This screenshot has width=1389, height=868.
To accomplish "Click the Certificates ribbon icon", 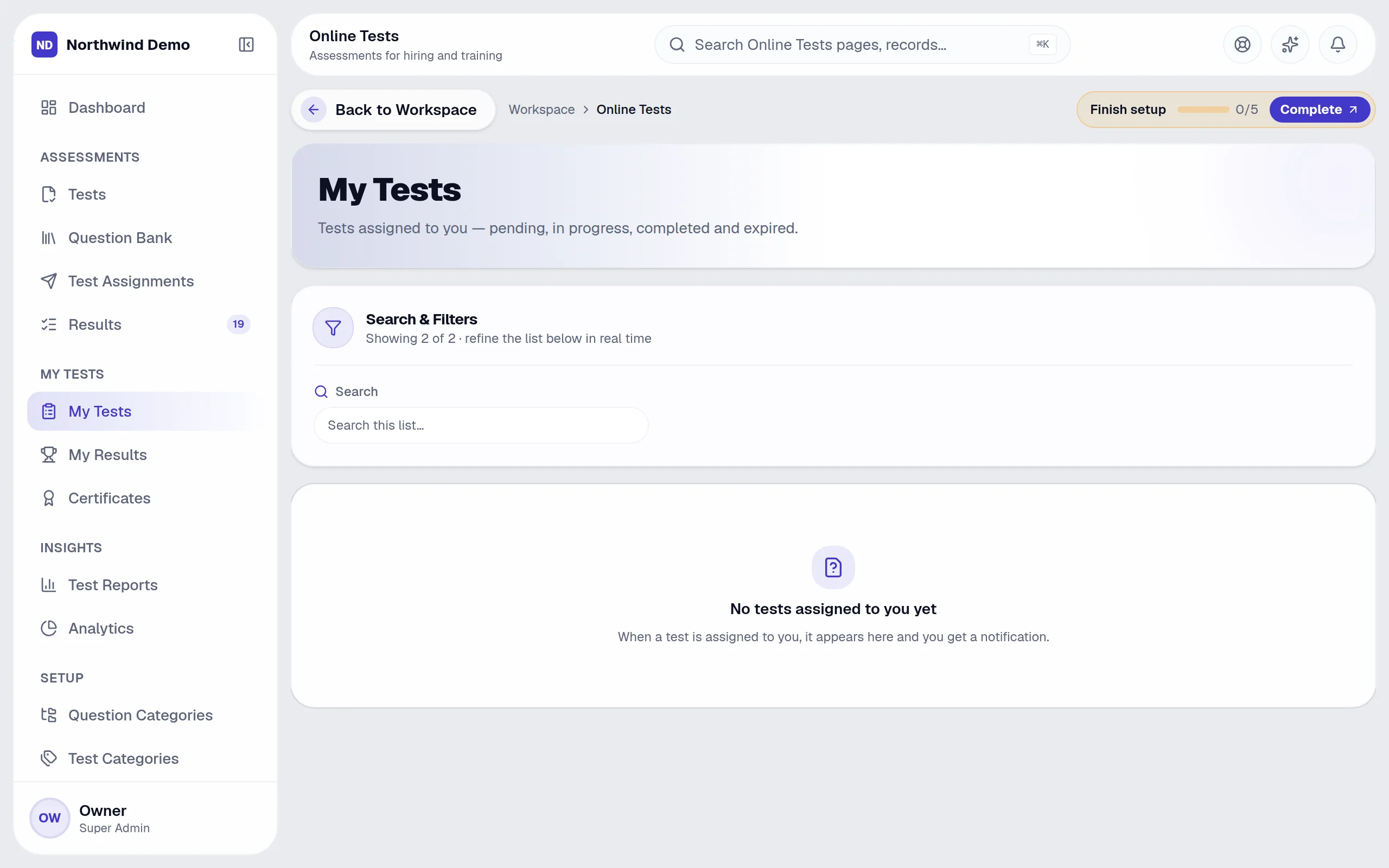I will tap(49, 497).
